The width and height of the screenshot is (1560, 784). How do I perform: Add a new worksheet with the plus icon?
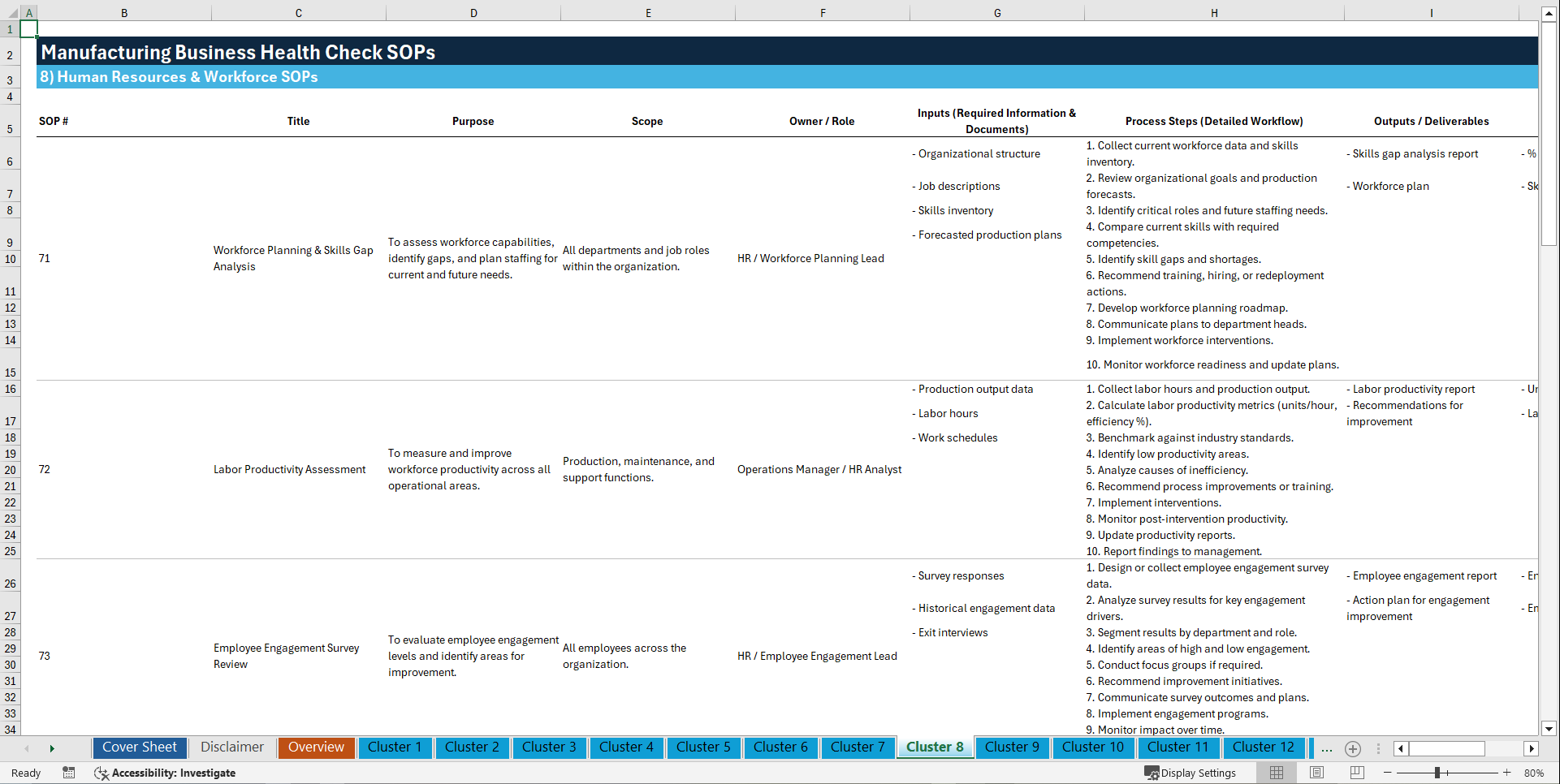tap(1353, 749)
